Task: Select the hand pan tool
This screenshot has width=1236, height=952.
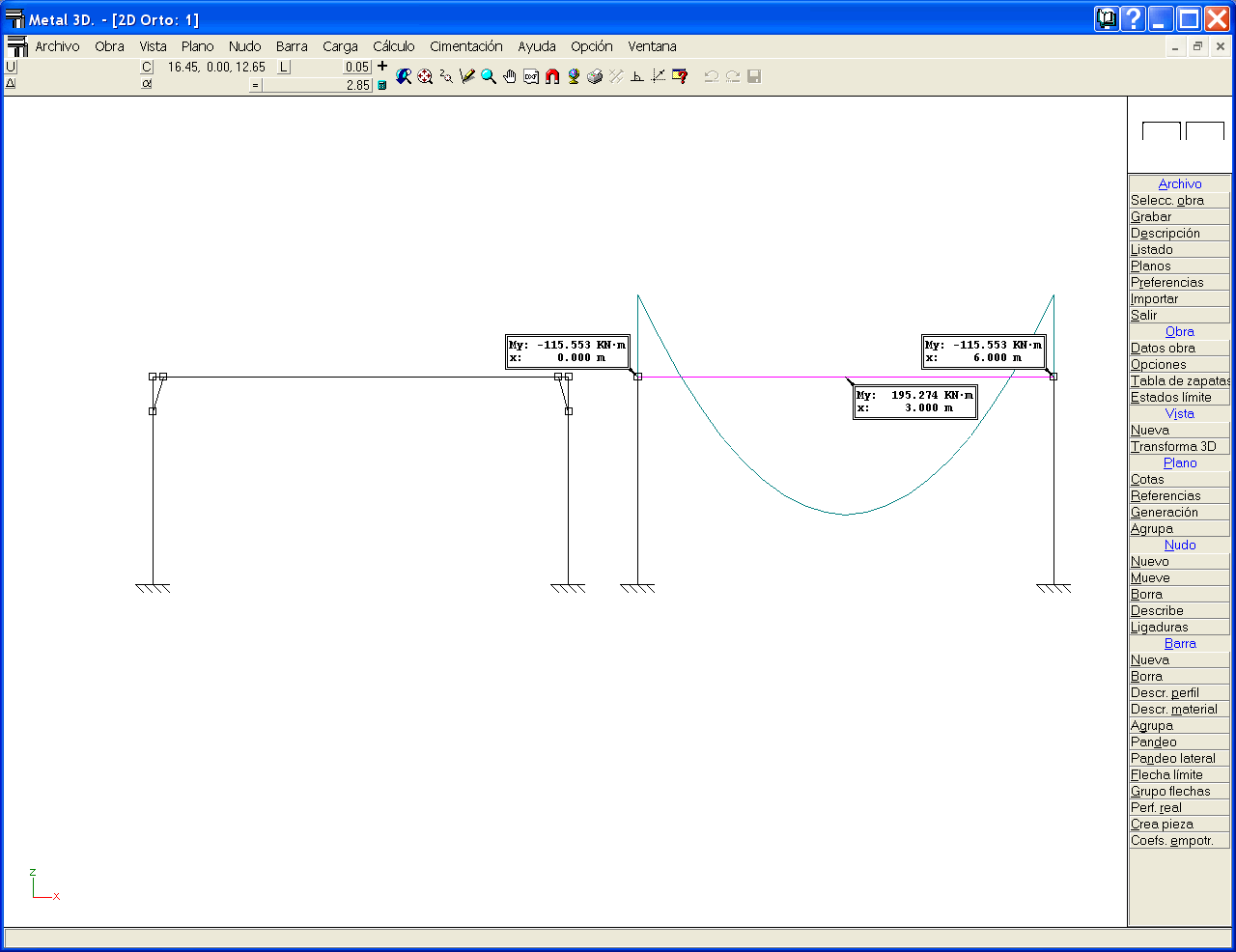Action: (510, 76)
